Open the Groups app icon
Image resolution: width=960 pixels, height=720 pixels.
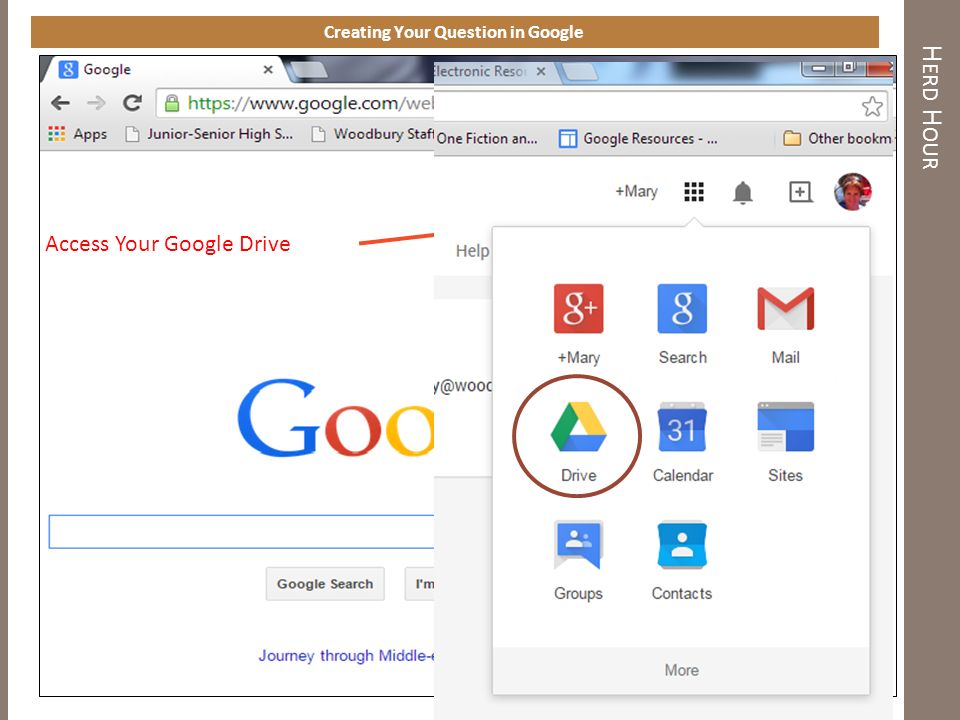578,544
